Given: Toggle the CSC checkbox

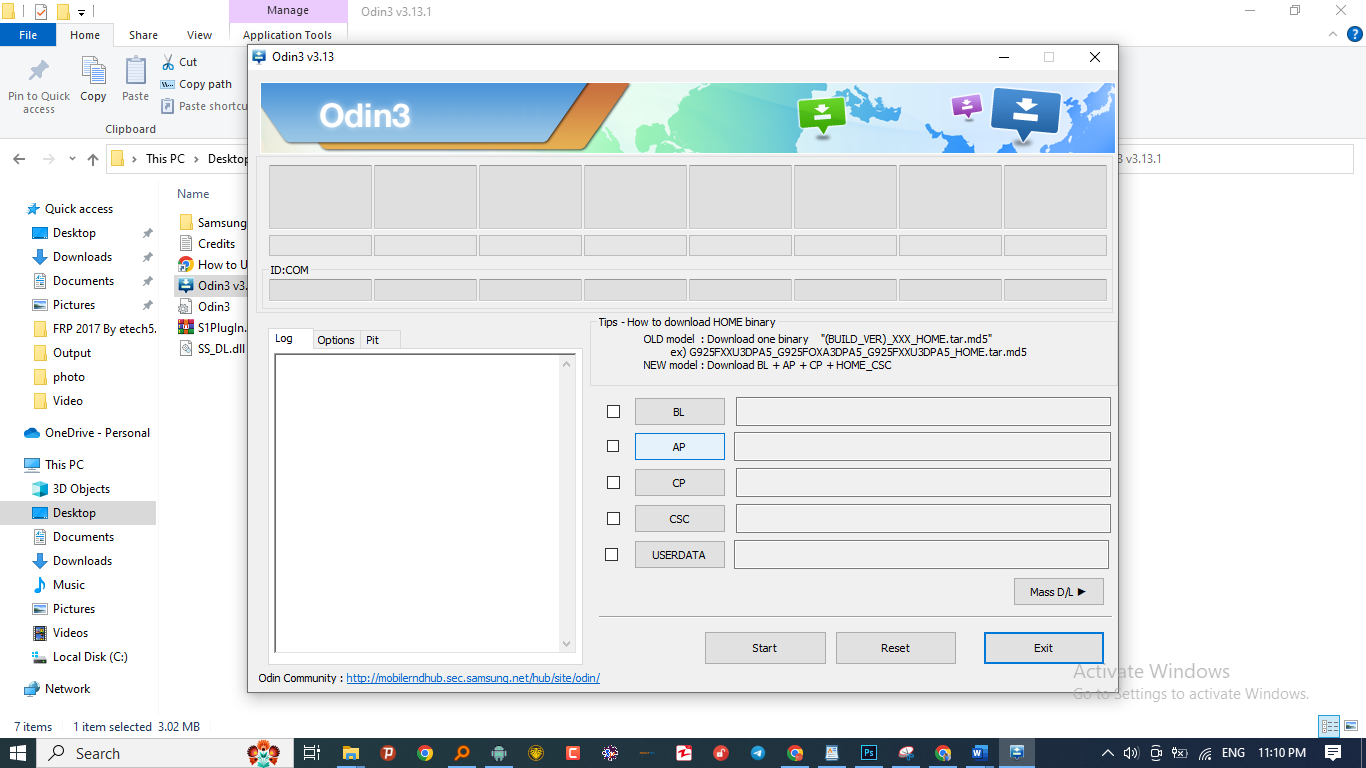Looking at the screenshot, I should [x=613, y=519].
